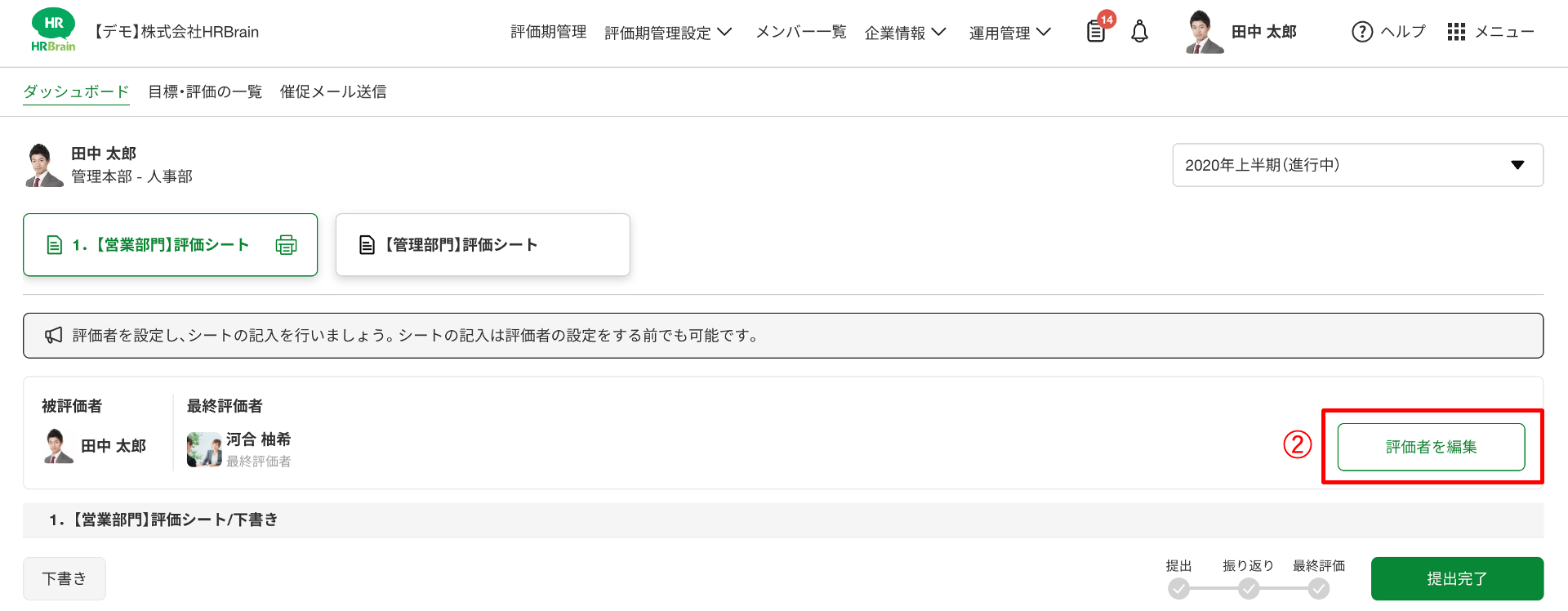This screenshot has width=1568, height=611.
Task: Click 田中 太郎 avatar in the header
Action: point(1204,33)
